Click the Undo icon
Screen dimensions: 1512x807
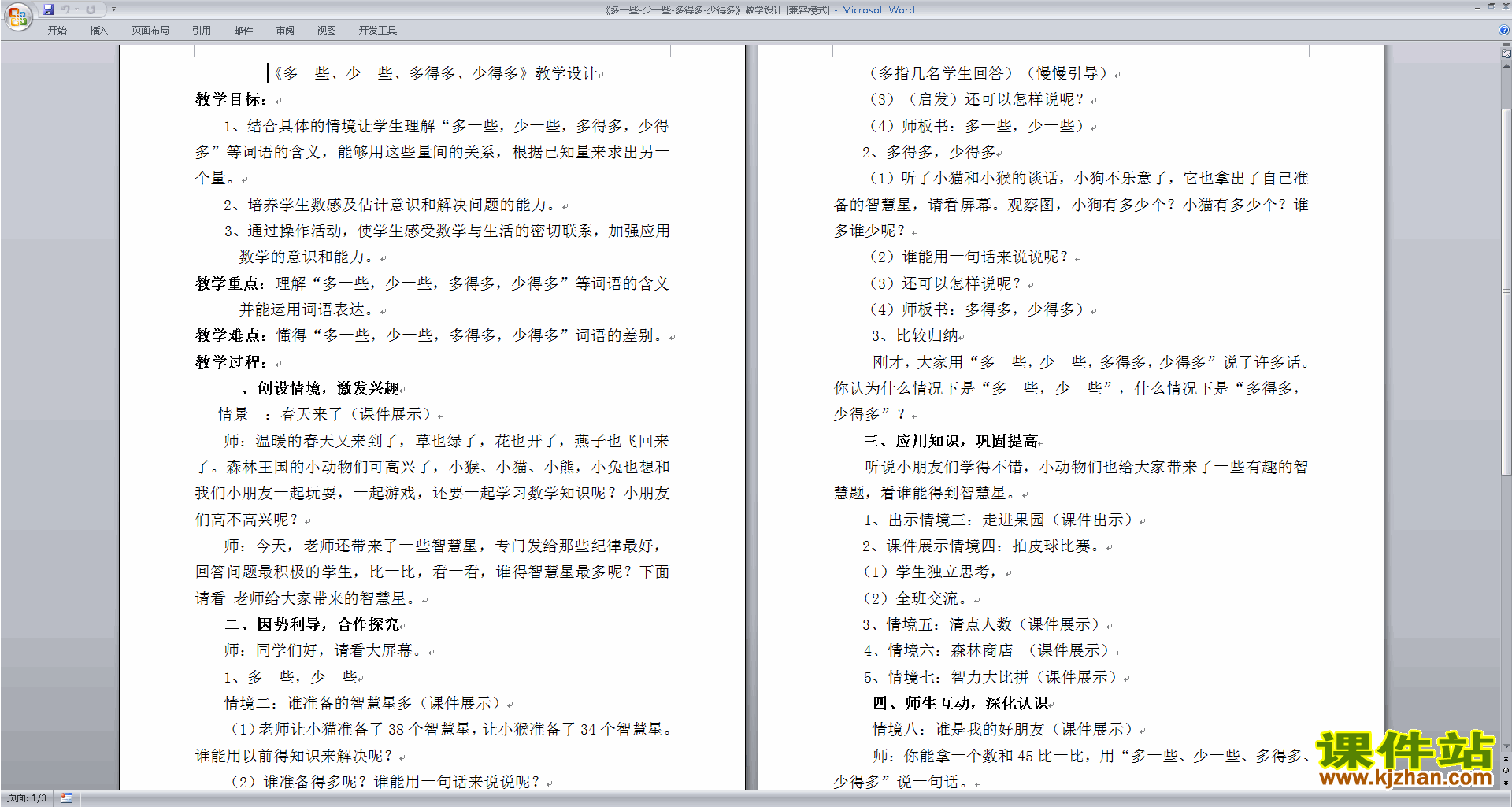pos(65,9)
